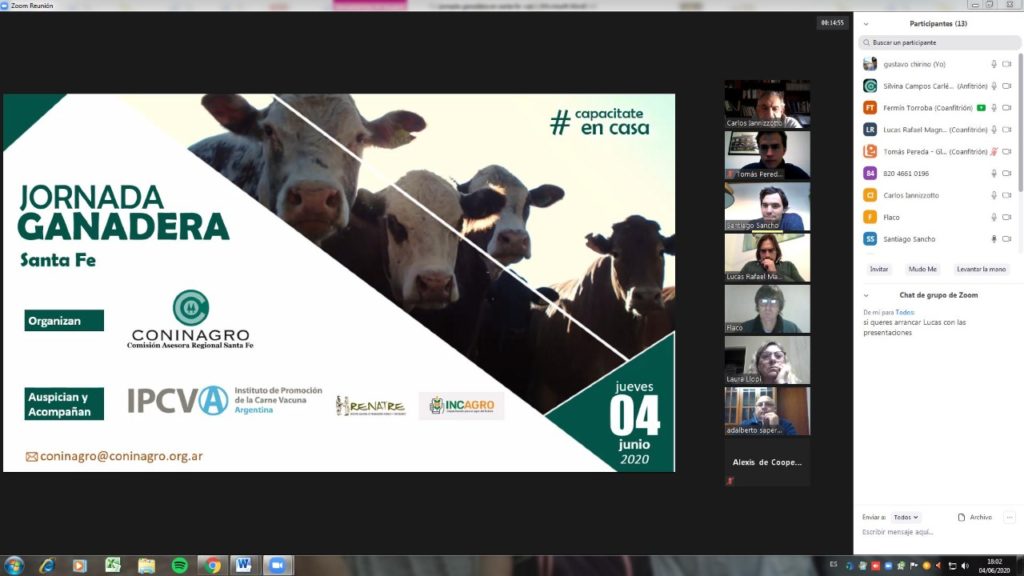
Task: Click Silvina Campos avatar in participants list
Action: coord(870,86)
